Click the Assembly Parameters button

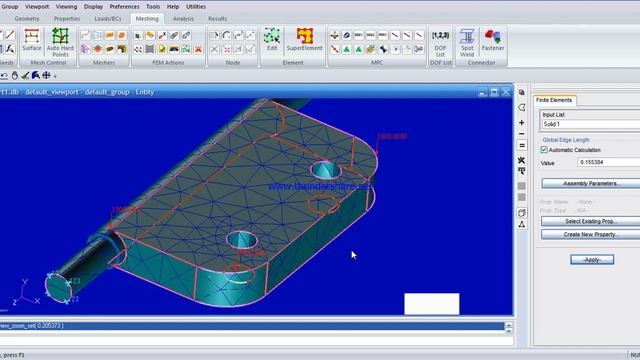(591, 184)
